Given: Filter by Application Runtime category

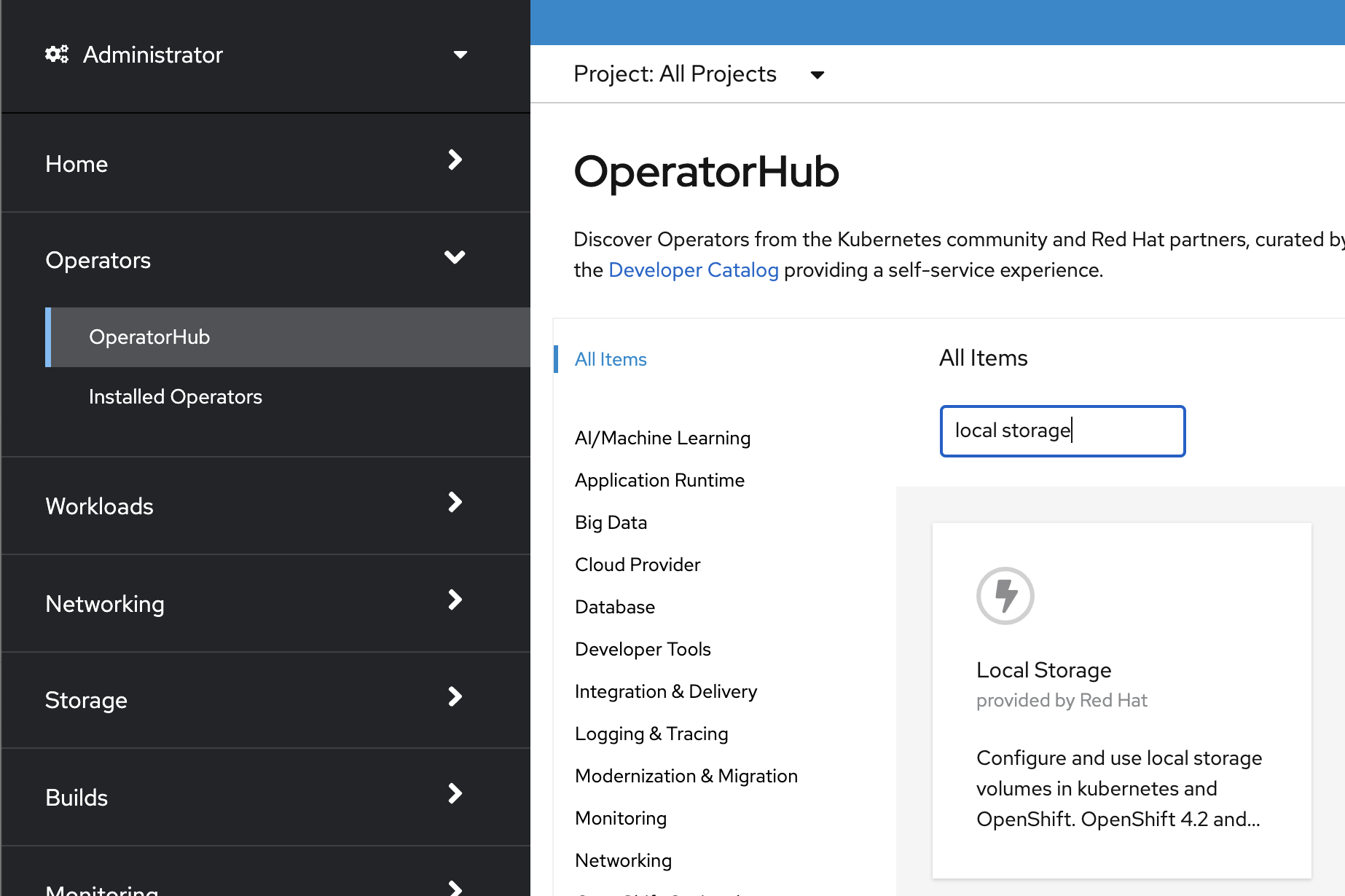Looking at the screenshot, I should [x=659, y=480].
